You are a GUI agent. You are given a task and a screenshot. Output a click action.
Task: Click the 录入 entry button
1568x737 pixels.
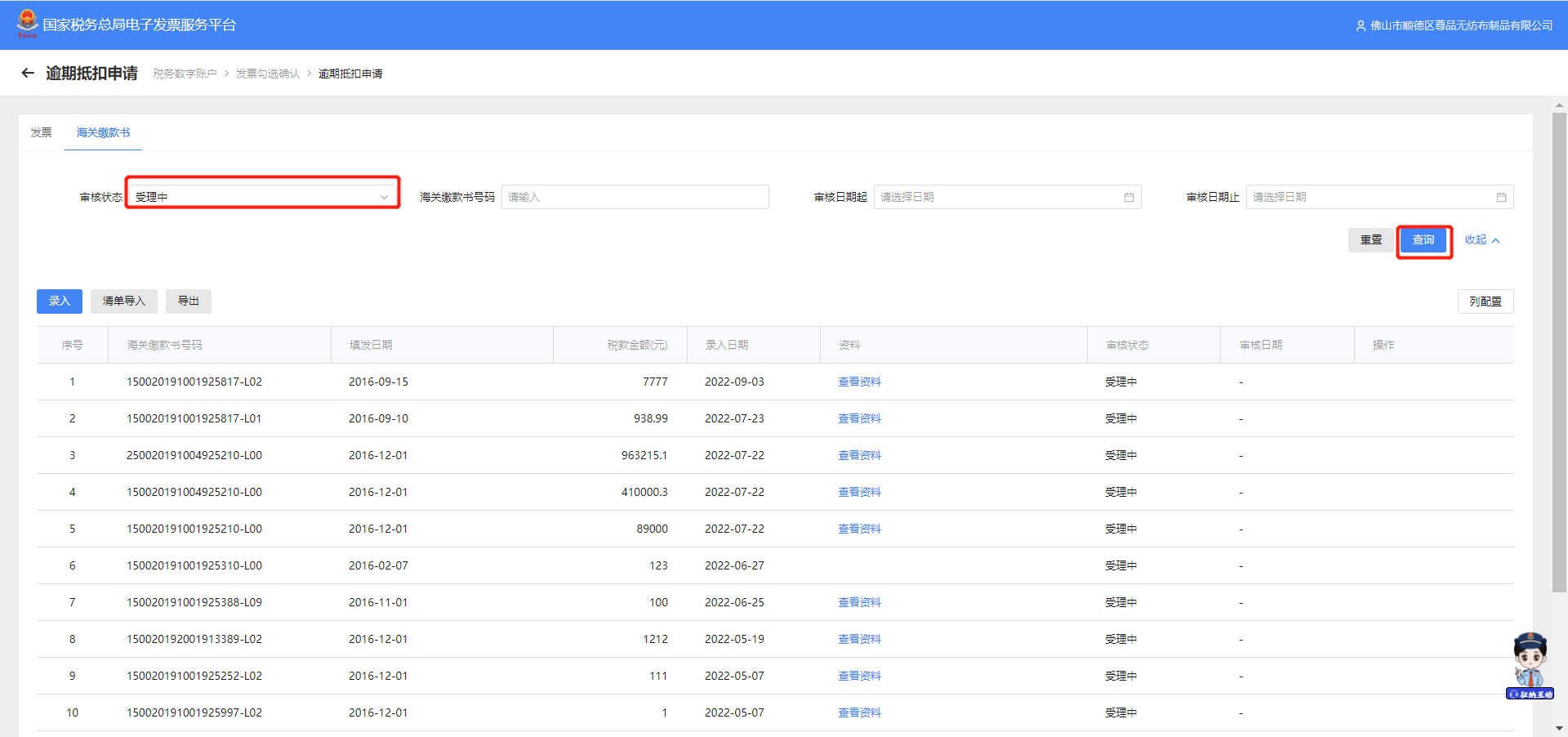59,301
